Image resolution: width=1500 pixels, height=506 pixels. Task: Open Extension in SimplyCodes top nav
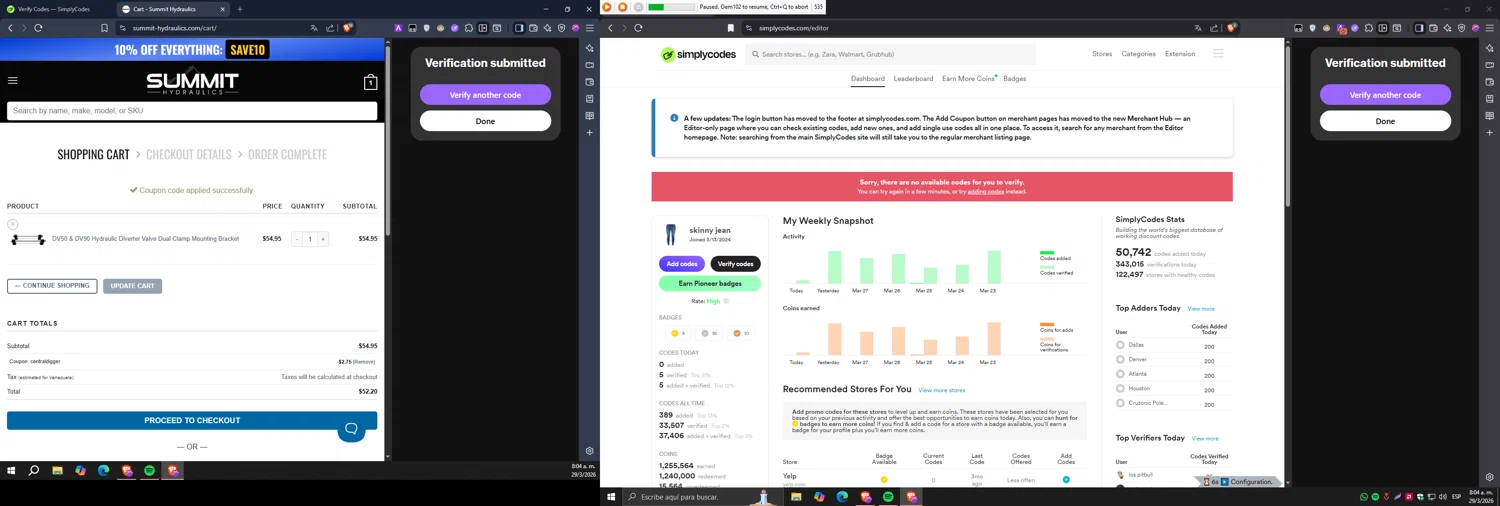[x=1180, y=54]
